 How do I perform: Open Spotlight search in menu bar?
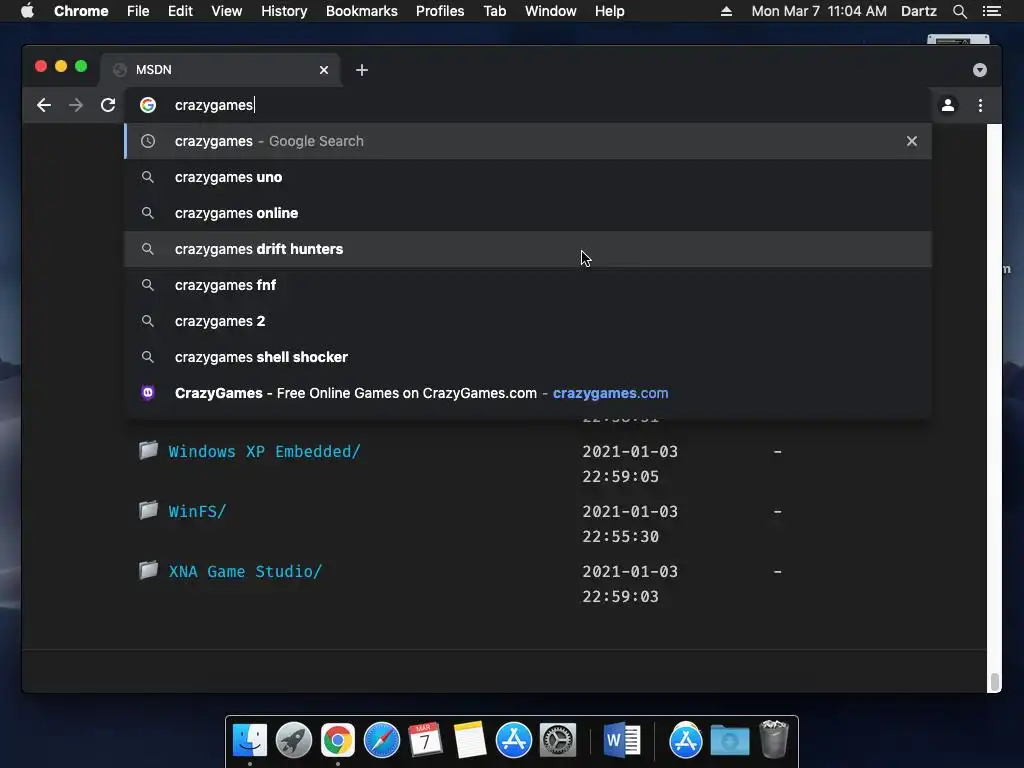click(x=959, y=11)
